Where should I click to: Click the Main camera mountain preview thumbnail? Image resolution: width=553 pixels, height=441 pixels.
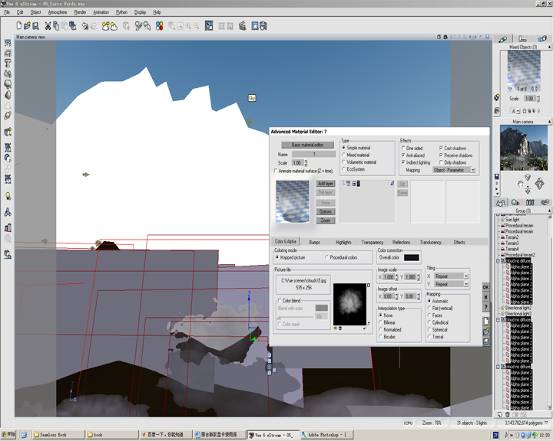point(524,148)
